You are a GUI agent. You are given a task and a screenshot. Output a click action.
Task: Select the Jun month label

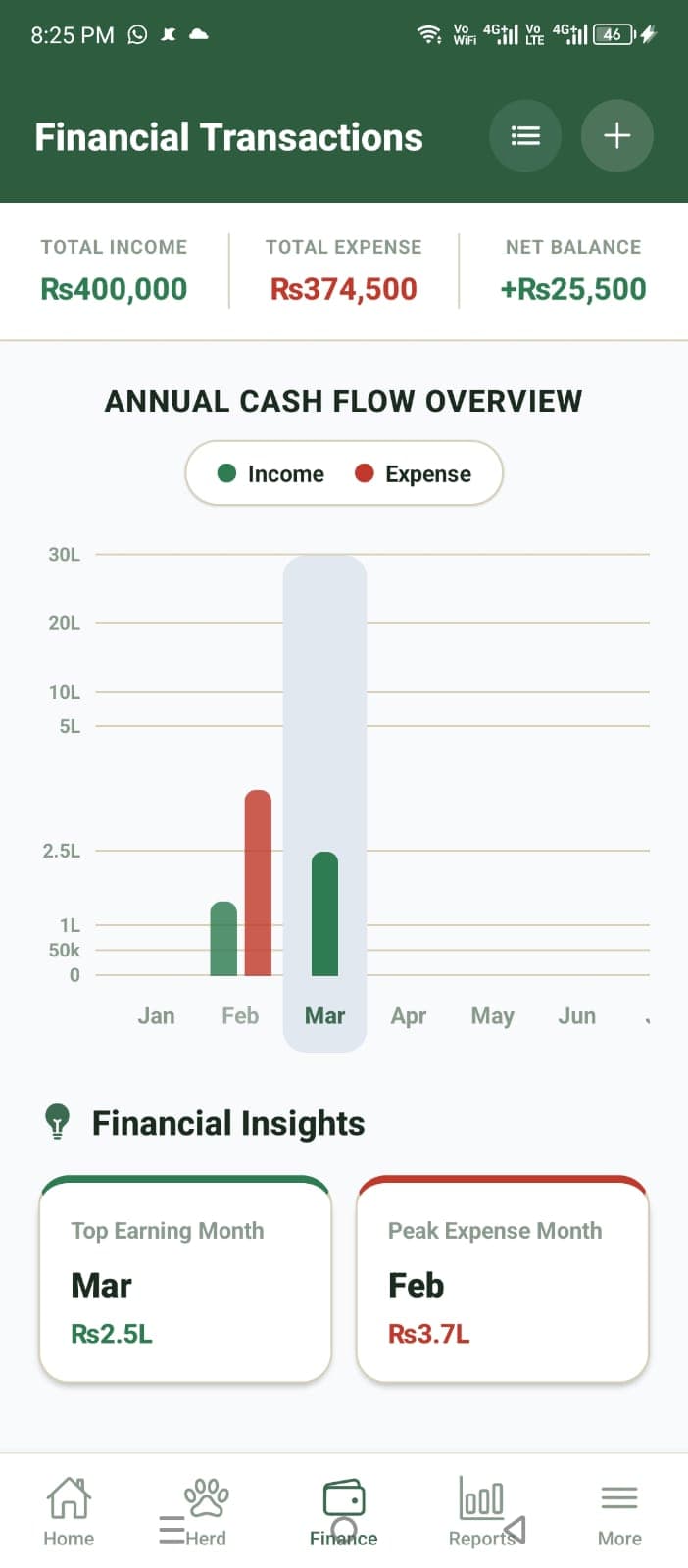pos(576,1016)
